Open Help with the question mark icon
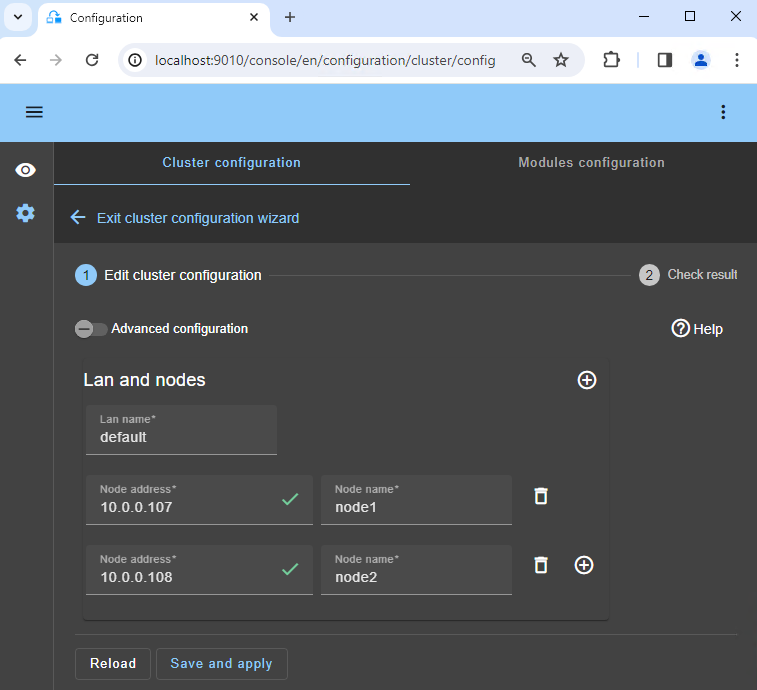757x690 pixels. [x=681, y=328]
